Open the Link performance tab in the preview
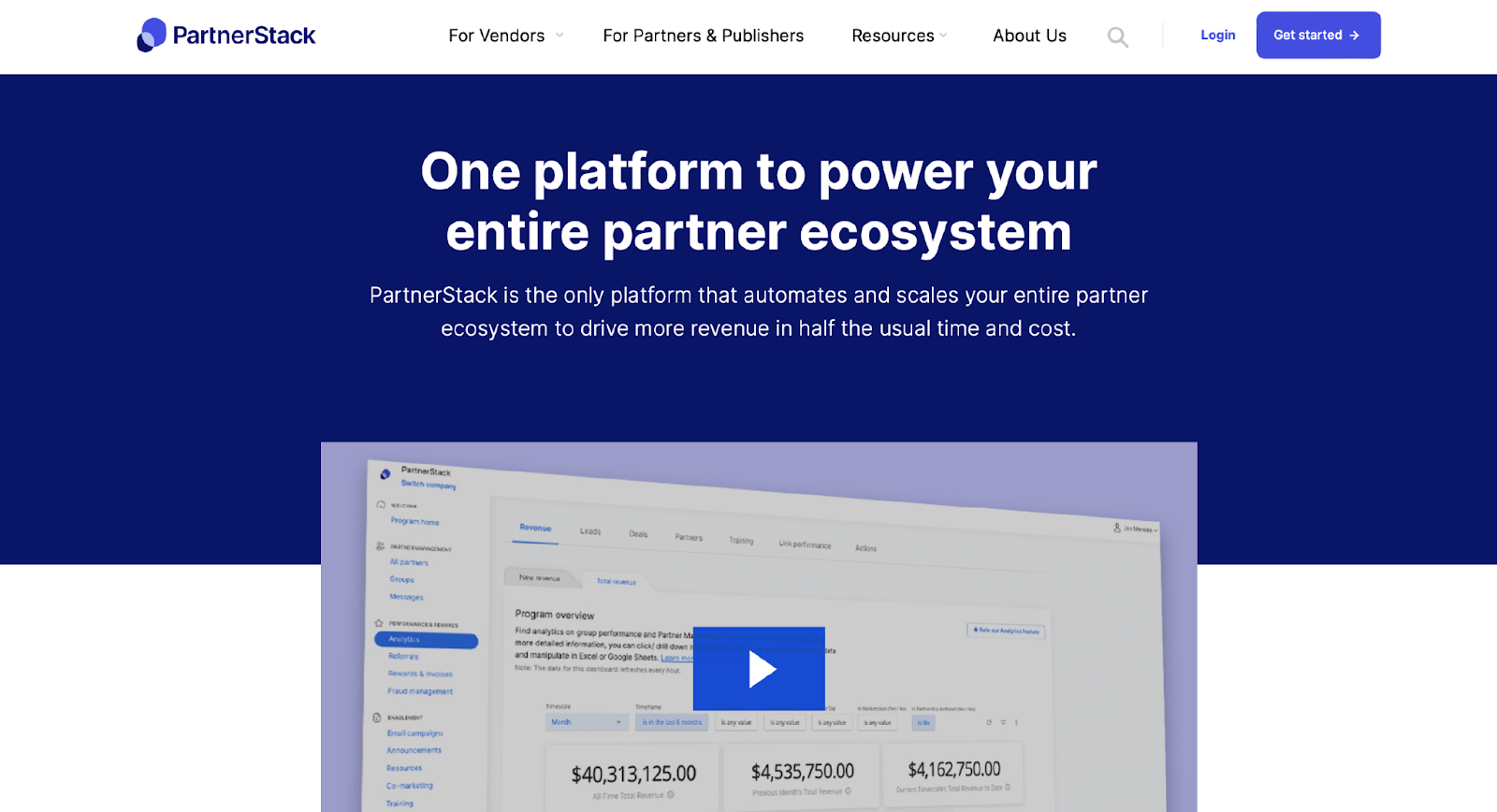Screen dimensions: 1497x812 pyautogui.click(x=805, y=544)
